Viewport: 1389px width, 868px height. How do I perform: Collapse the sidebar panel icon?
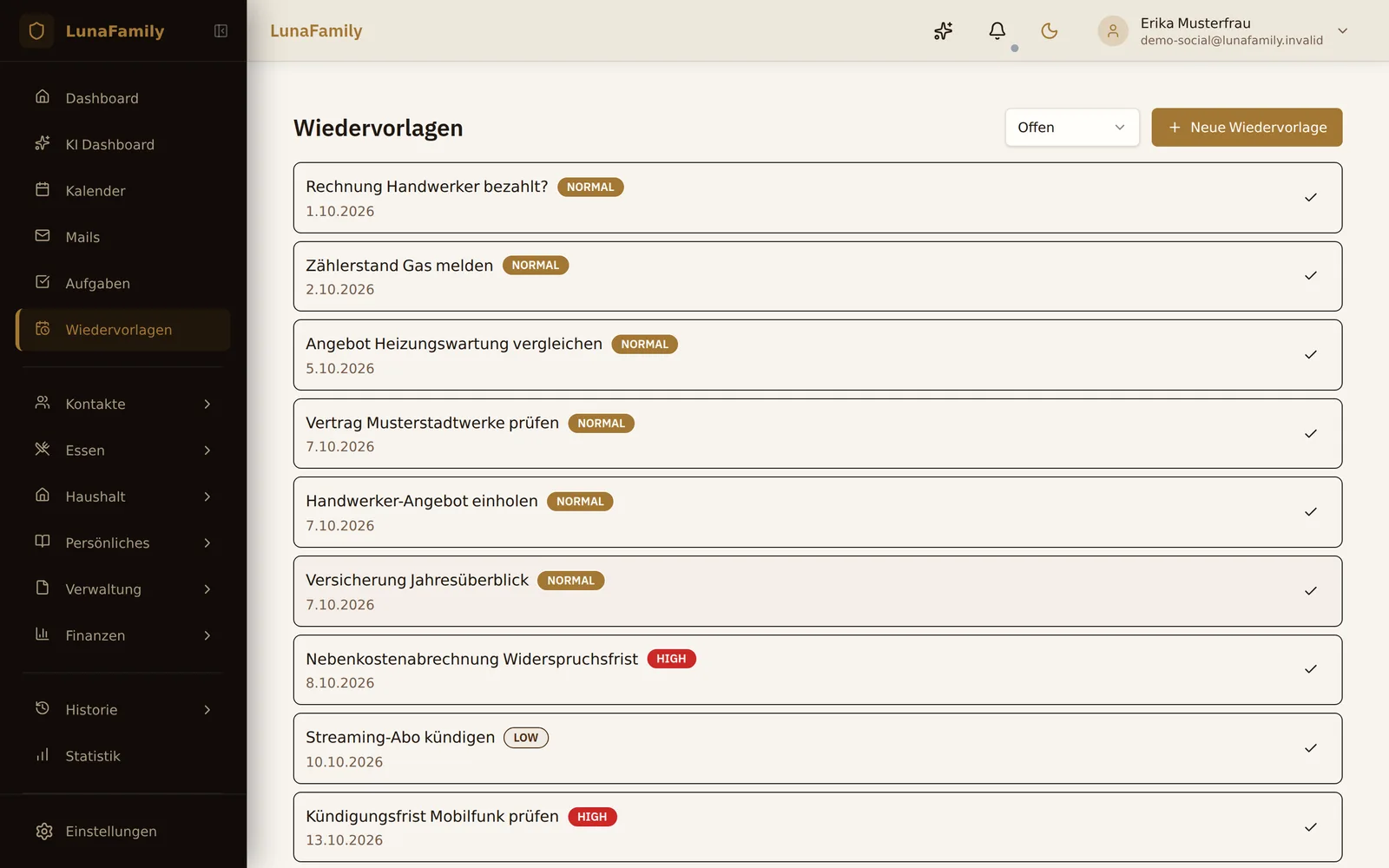221,31
